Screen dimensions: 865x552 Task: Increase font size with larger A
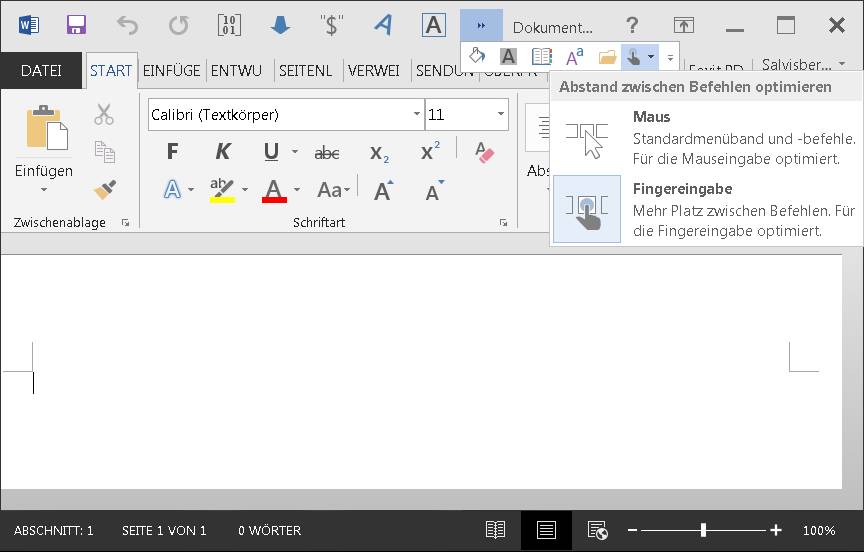tap(384, 190)
